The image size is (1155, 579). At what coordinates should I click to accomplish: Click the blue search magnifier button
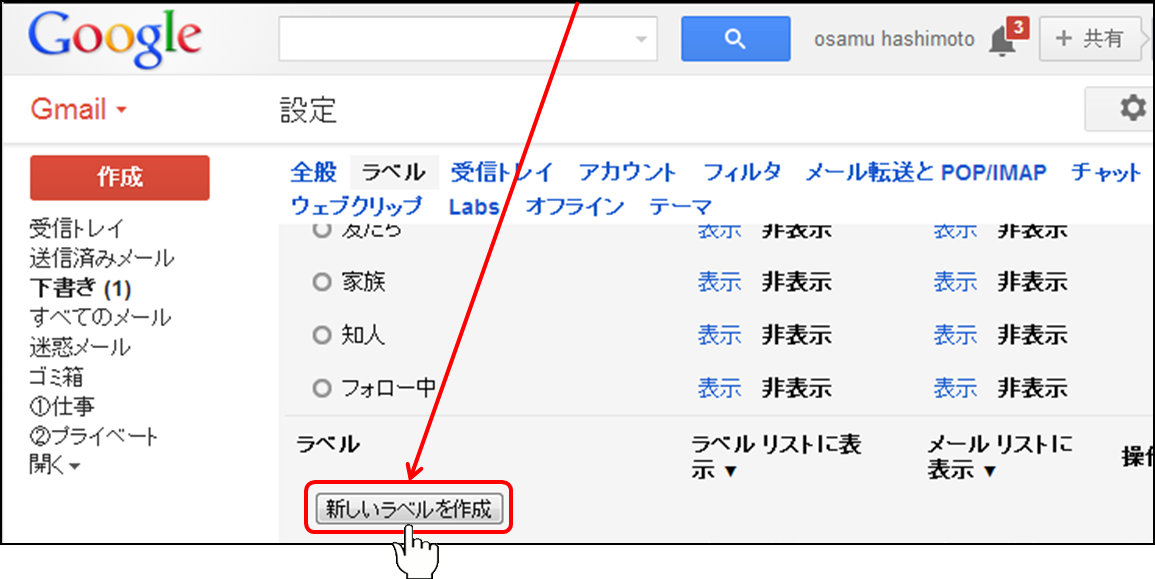tap(735, 39)
